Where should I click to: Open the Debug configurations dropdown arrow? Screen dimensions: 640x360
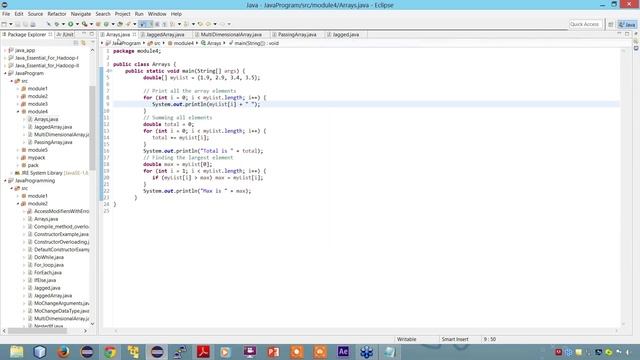tap(63, 24)
